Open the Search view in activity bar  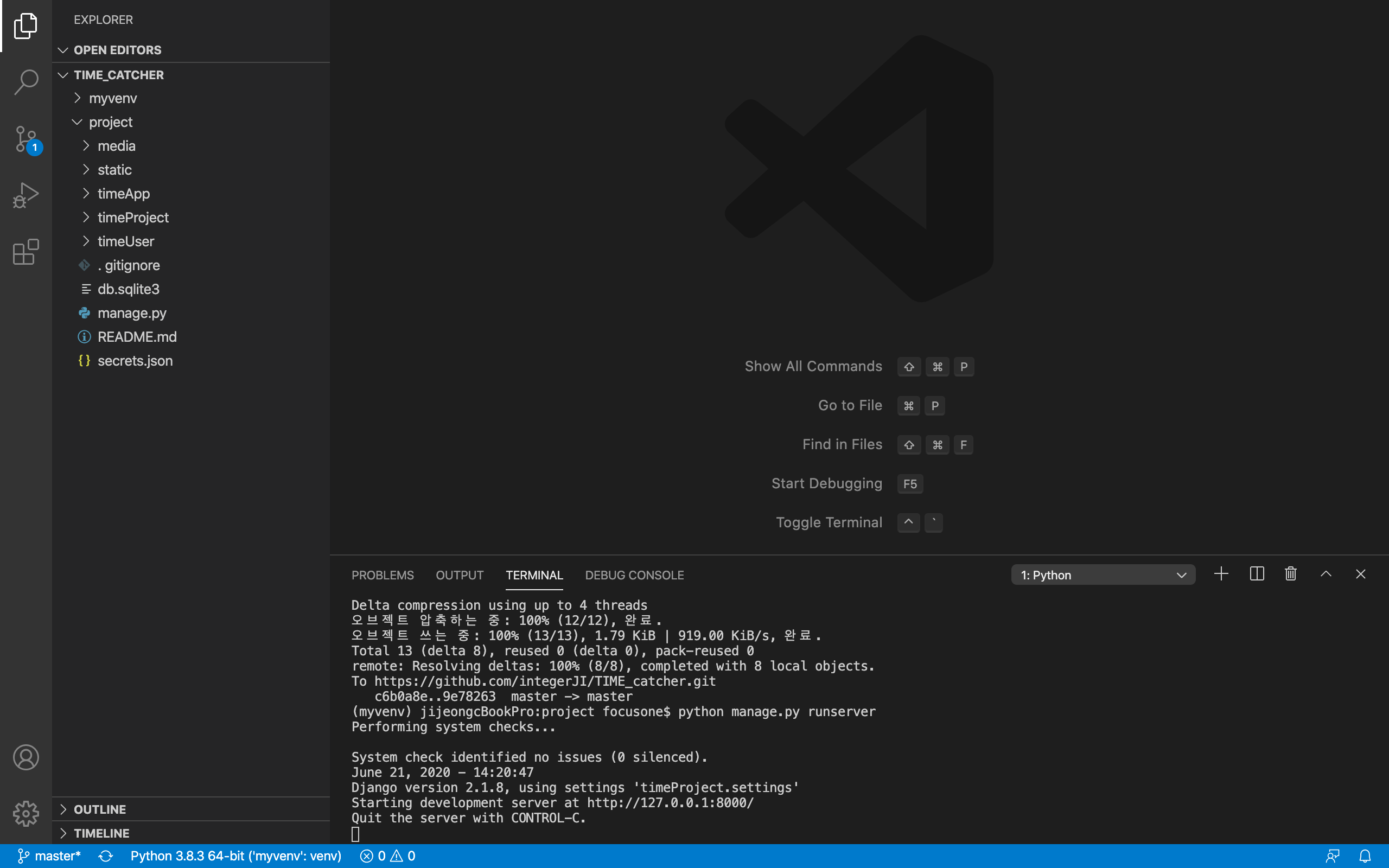click(26, 82)
